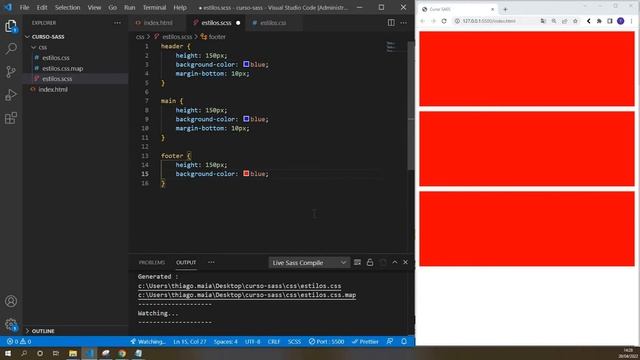The width and height of the screenshot is (640, 360).
Task: Open generated estilos.css path link in output
Action: (x=240, y=286)
